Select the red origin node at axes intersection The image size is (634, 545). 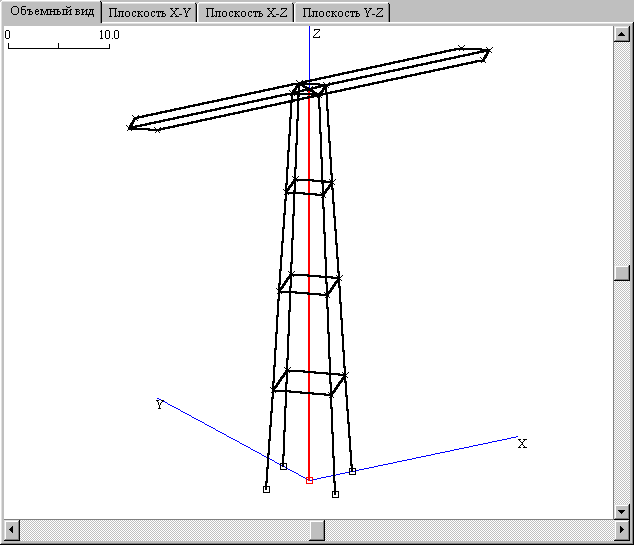click(309, 480)
